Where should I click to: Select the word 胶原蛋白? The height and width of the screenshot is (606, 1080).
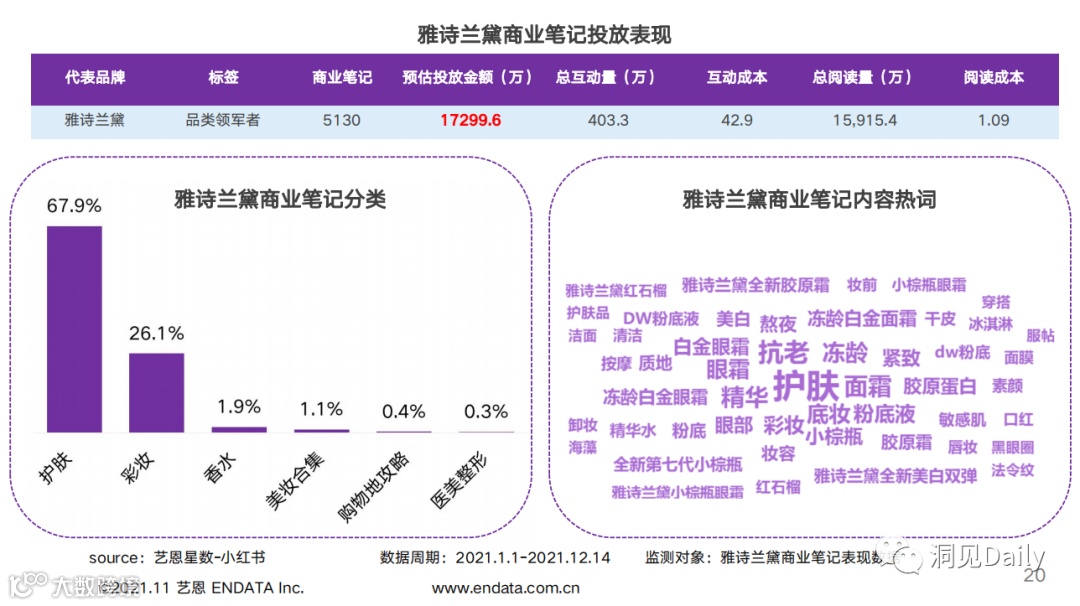coord(939,386)
